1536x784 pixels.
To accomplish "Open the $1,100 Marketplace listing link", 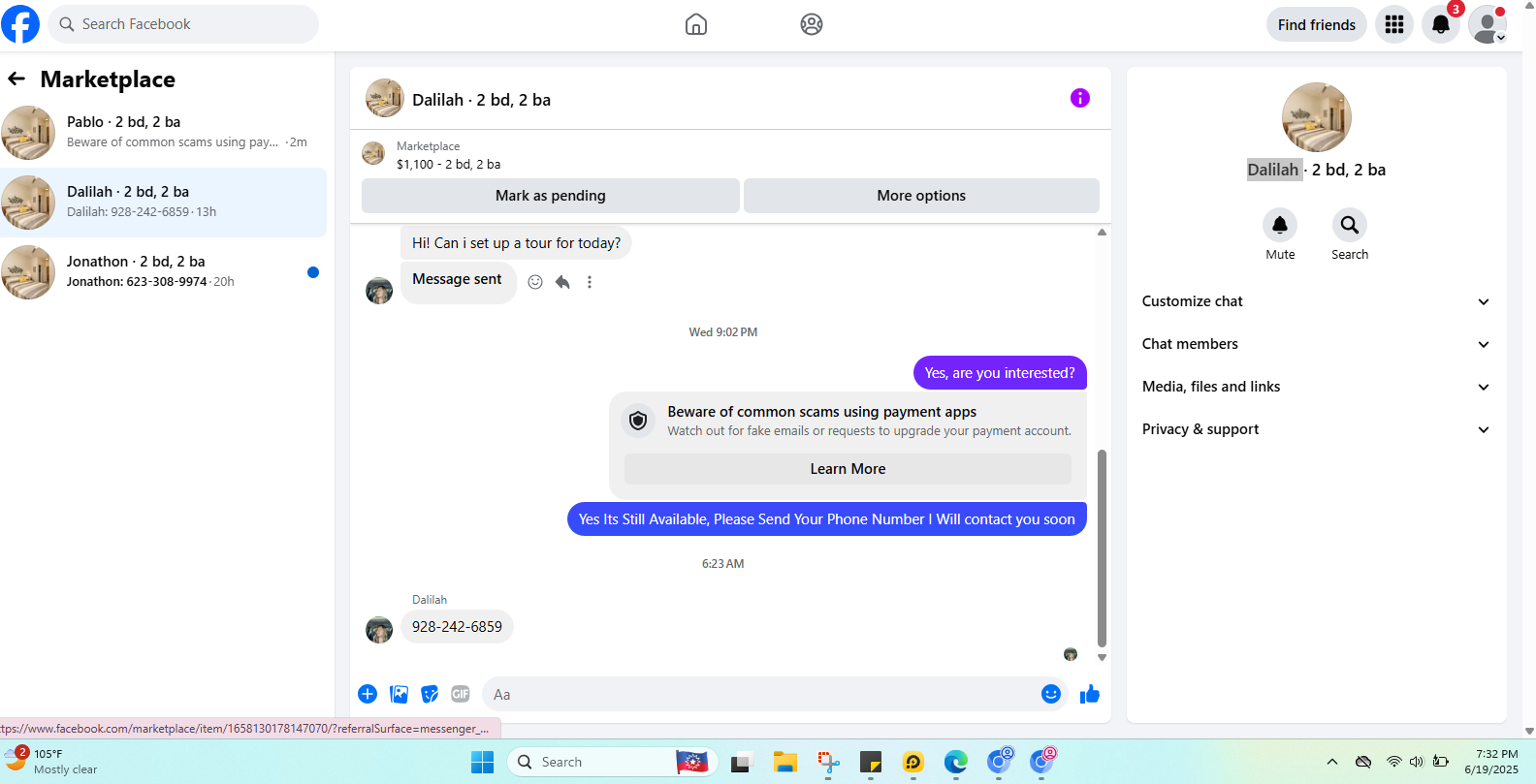I will pos(448,165).
